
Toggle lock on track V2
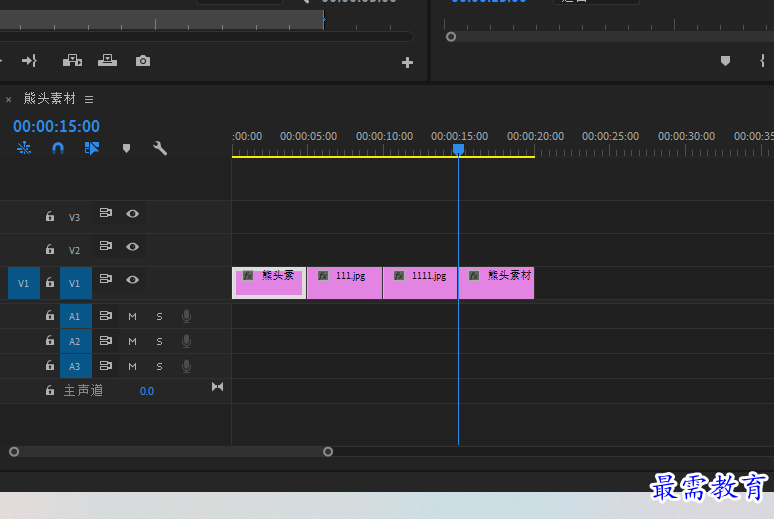[x=50, y=249]
